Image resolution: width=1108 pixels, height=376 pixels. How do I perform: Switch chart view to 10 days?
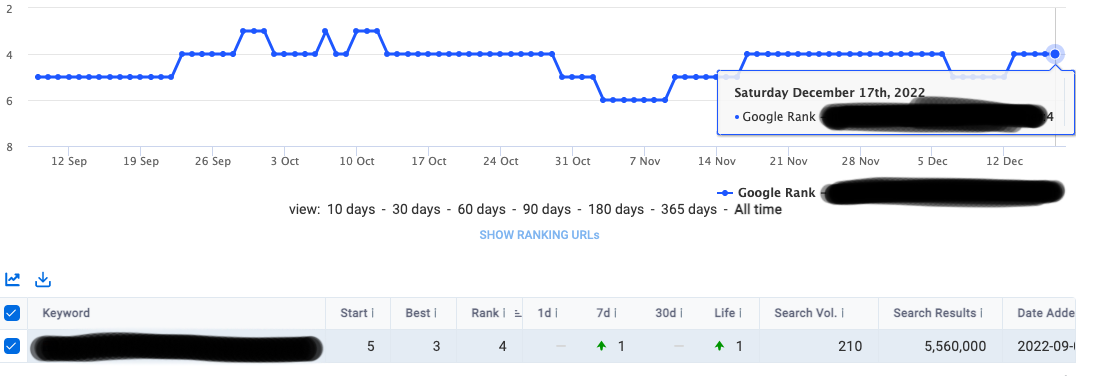(x=350, y=210)
